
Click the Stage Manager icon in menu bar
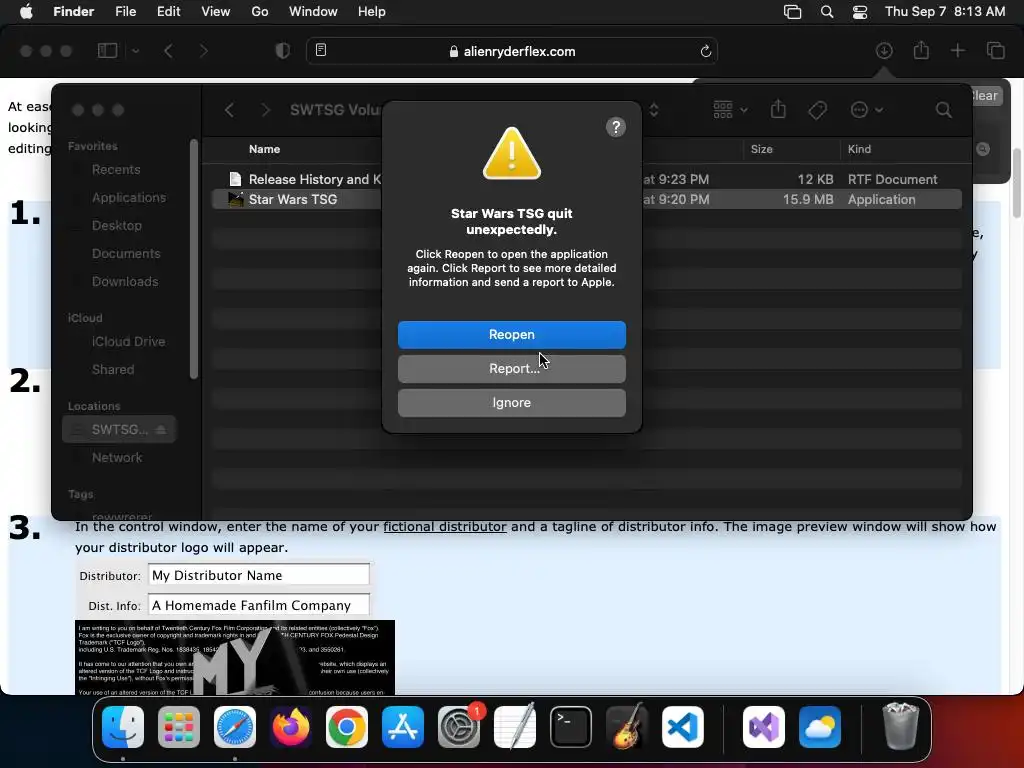(792, 12)
